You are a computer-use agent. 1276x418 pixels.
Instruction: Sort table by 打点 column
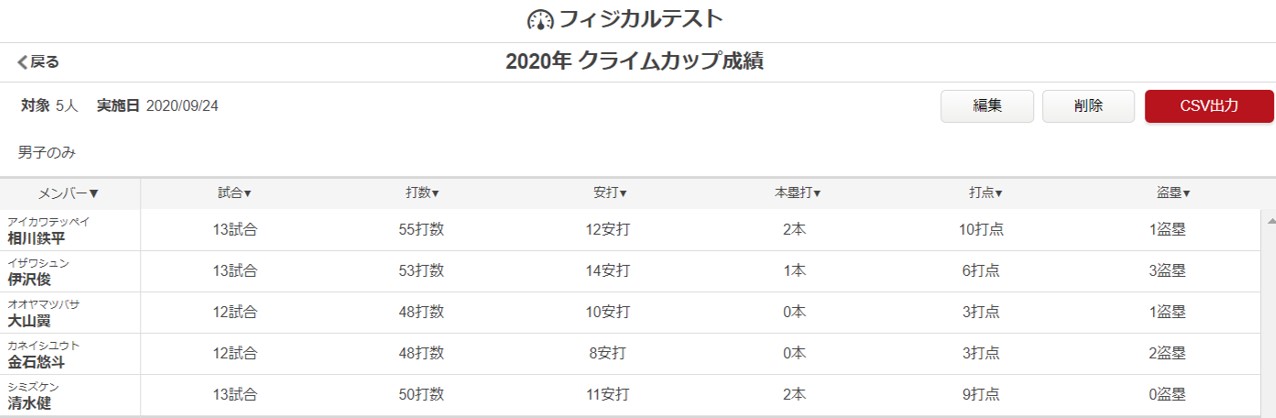click(x=984, y=193)
